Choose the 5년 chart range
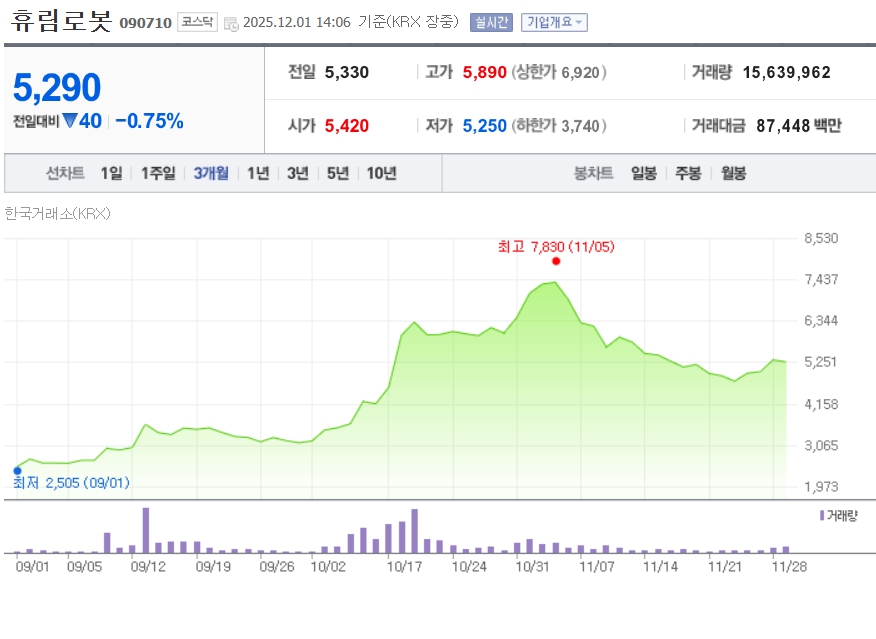 pyautogui.click(x=338, y=173)
